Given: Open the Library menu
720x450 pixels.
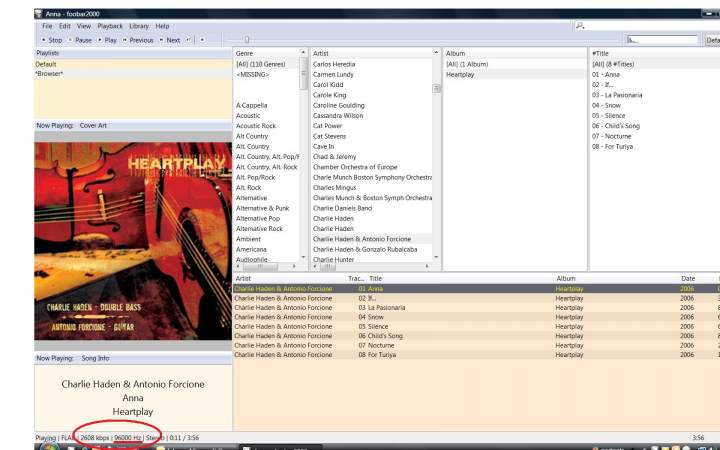Looking at the screenshot, I should pos(139,26).
